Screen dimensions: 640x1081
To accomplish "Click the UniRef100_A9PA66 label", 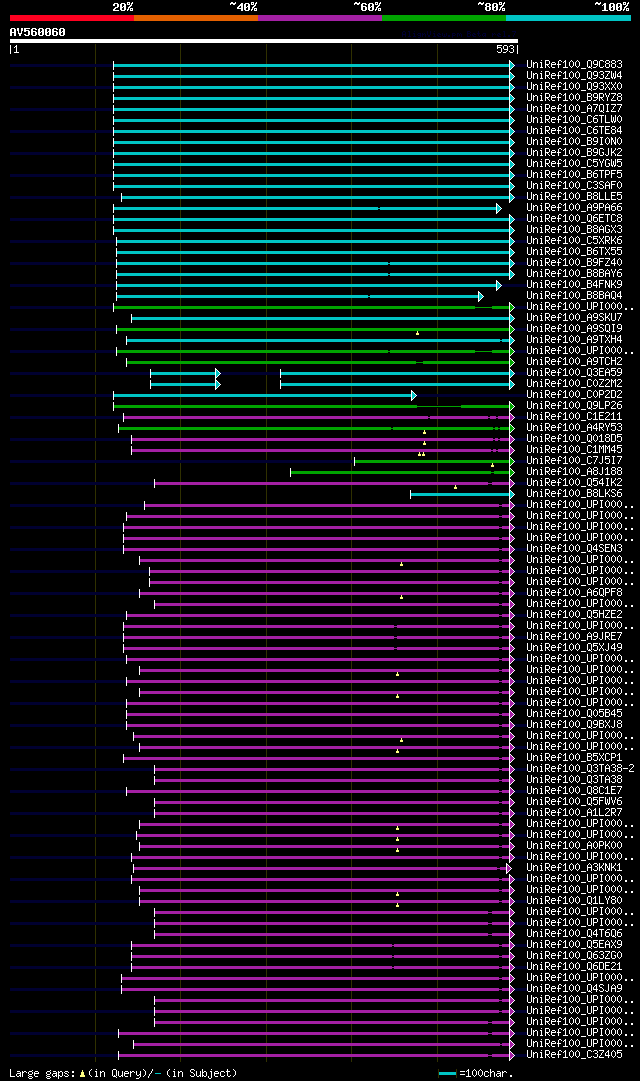I will [574, 208].
